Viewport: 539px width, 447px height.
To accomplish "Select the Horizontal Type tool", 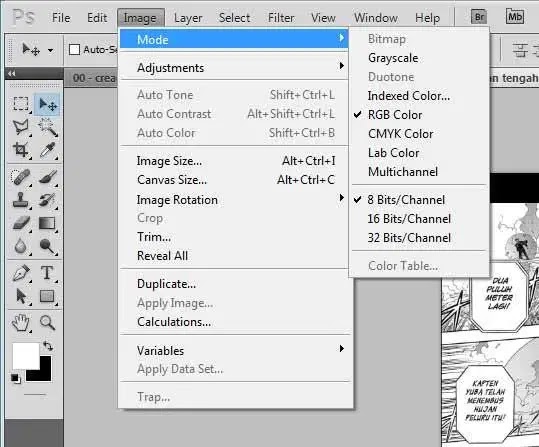I will pos(47,273).
